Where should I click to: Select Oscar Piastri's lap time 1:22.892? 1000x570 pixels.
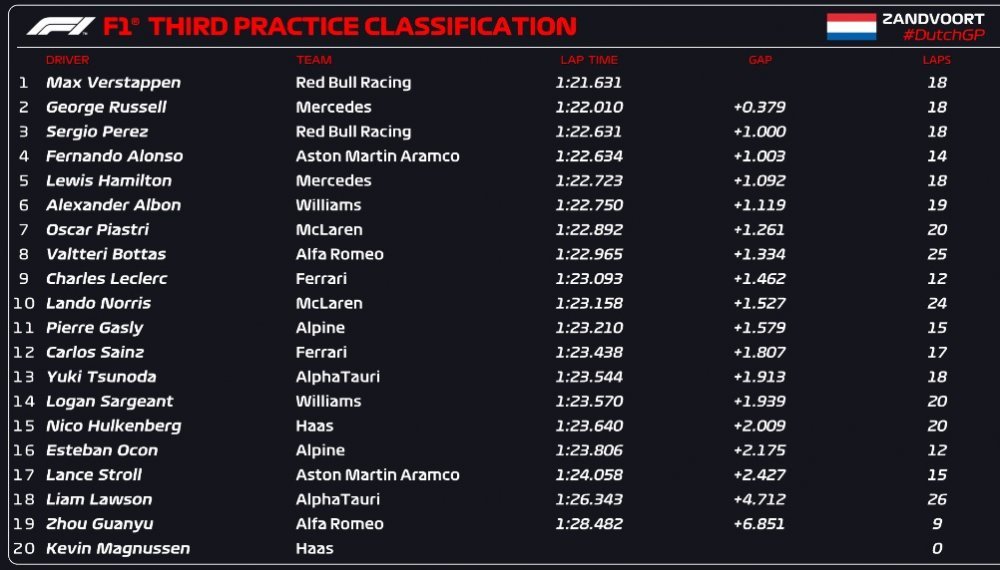coord(589,230)
